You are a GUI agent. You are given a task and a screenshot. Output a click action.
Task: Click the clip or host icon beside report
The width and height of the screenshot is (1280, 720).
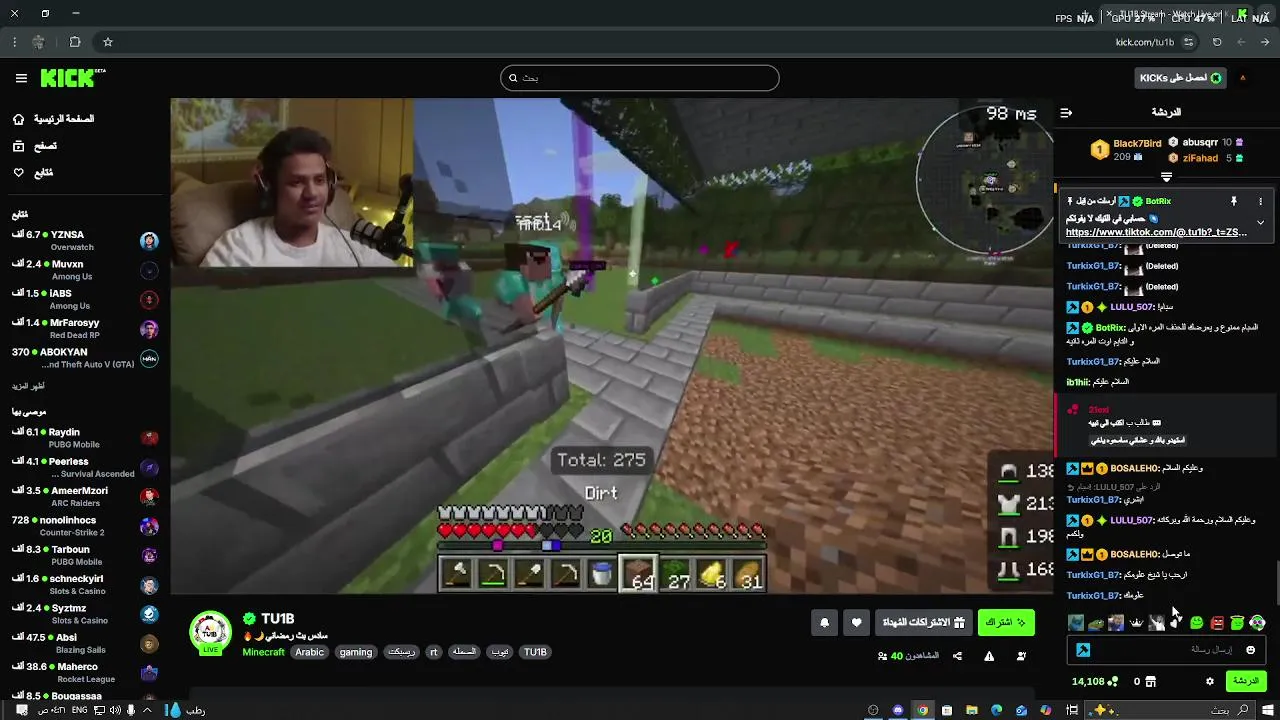coord(1021,656)
